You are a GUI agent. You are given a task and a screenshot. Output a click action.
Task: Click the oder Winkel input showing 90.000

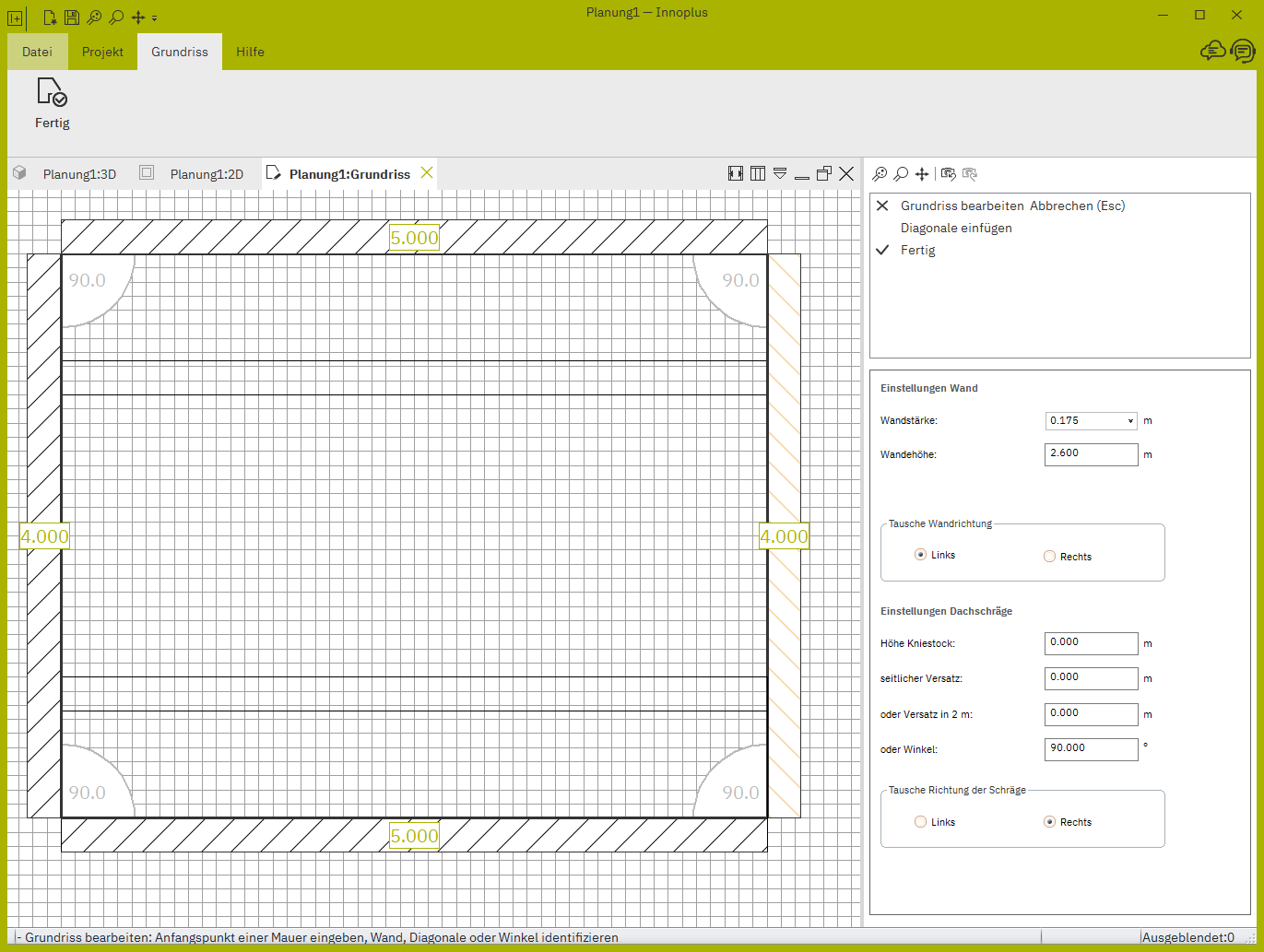click(x=1092, y=749)
